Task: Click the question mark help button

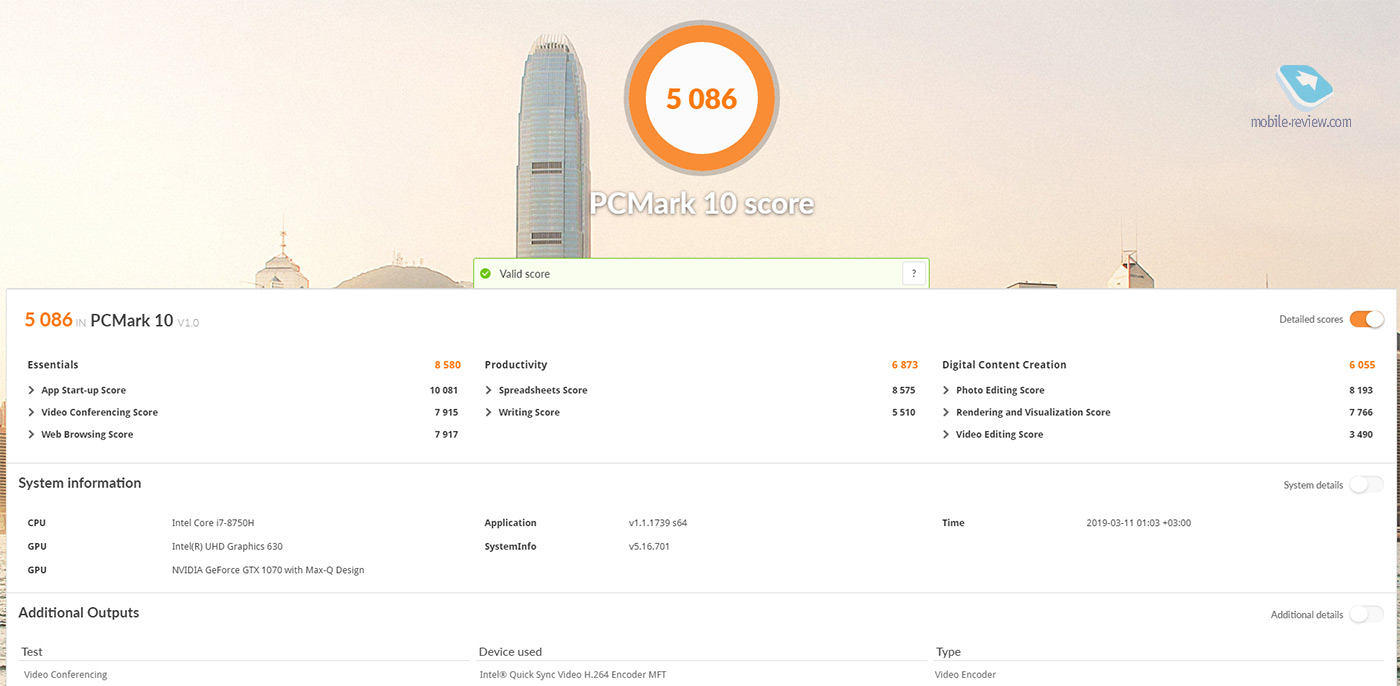Action: [x=913, y=274]
